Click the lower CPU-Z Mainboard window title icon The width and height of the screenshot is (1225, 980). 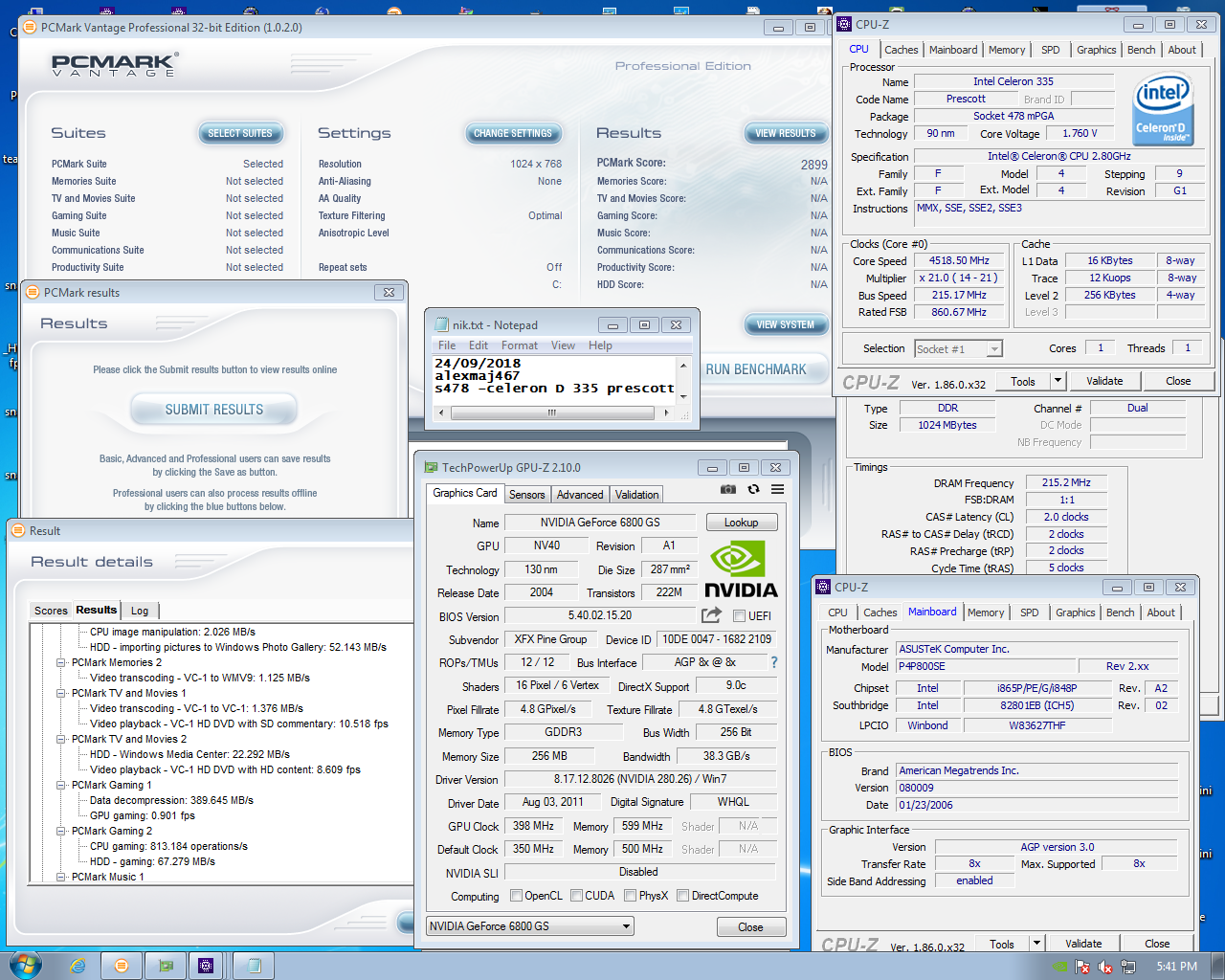pyautogui.click(x=823, y=587)
